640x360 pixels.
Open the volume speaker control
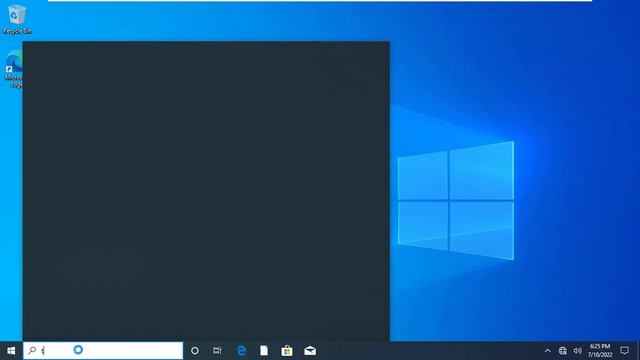point(577,351)
